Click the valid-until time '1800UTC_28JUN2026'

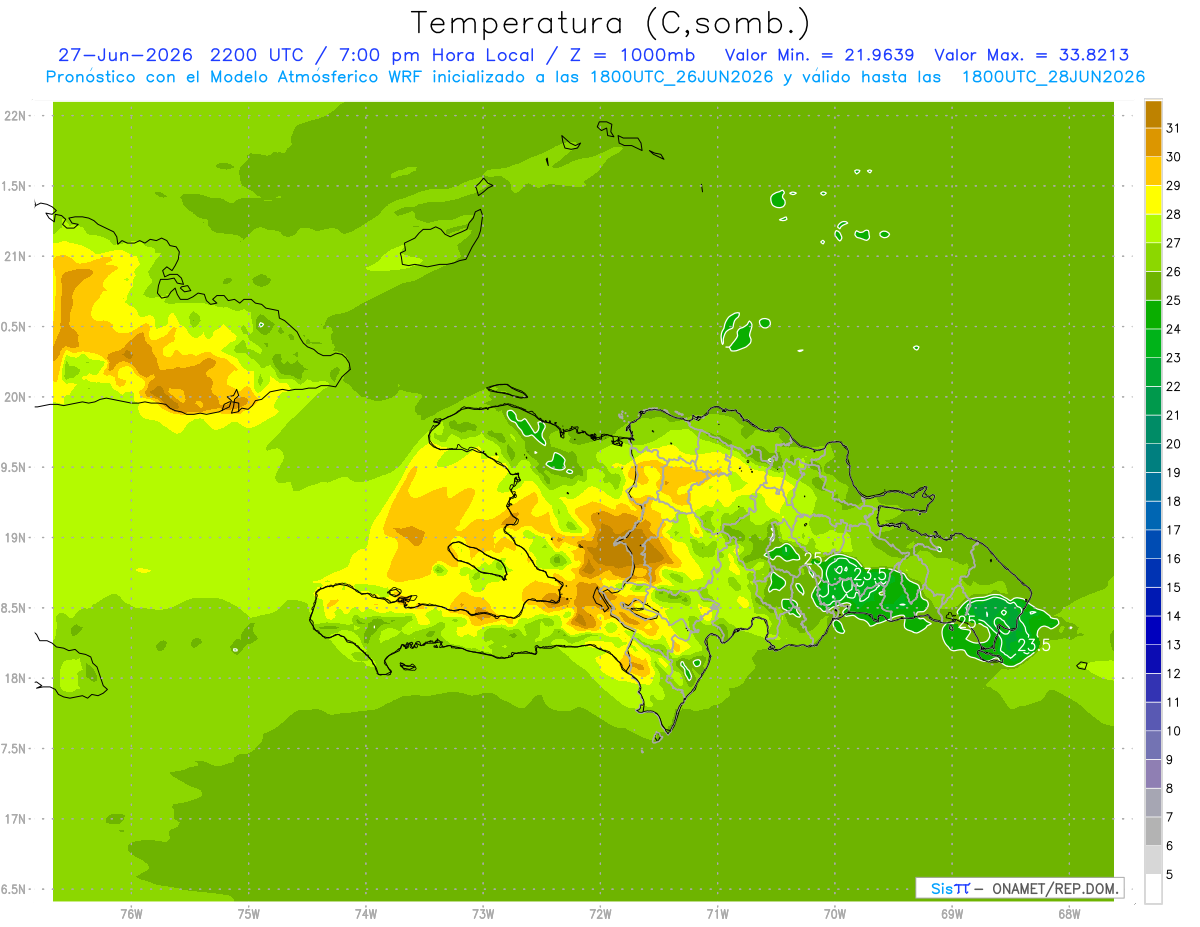1053,77
